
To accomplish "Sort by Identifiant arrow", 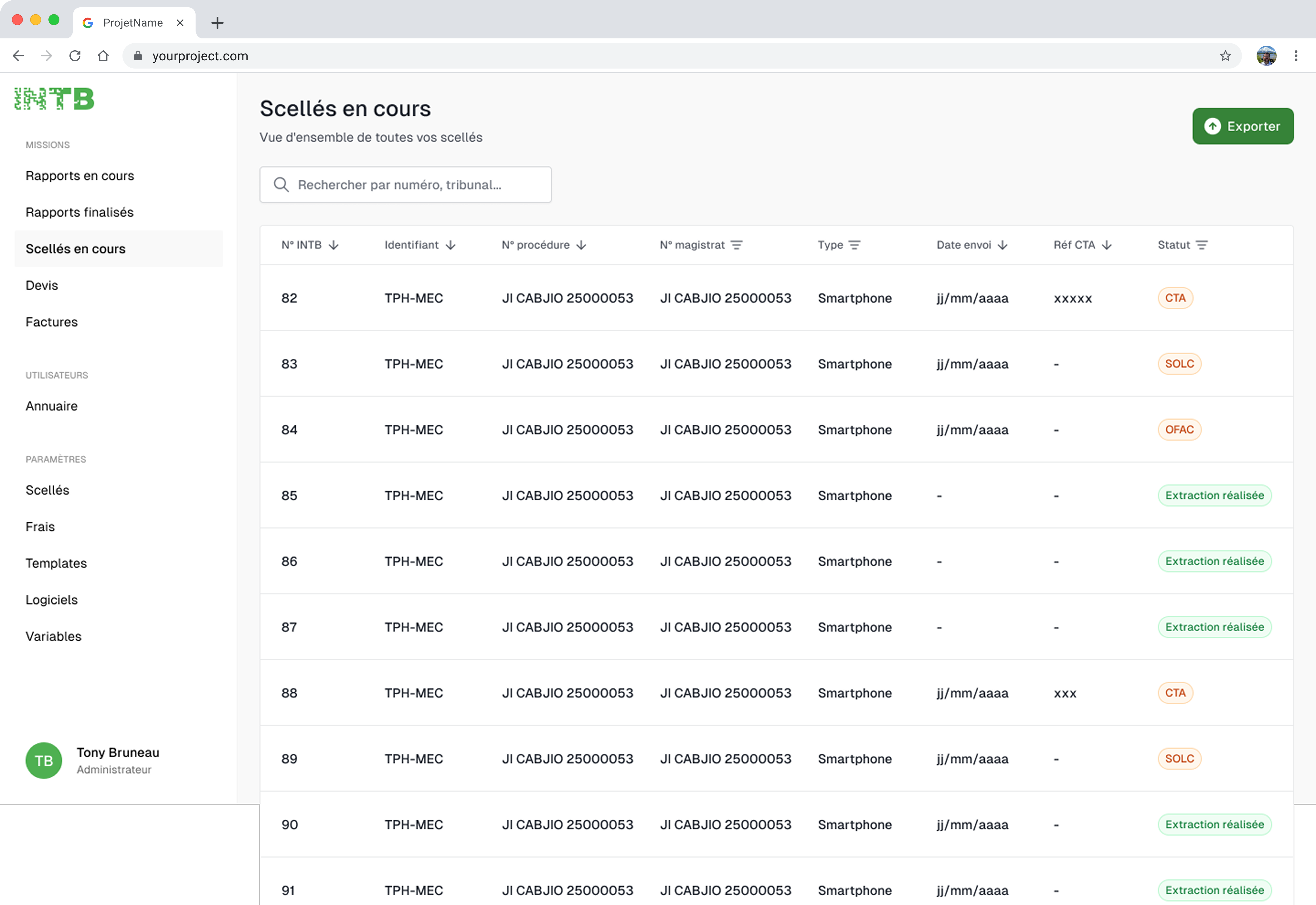I will pos(451,245).
